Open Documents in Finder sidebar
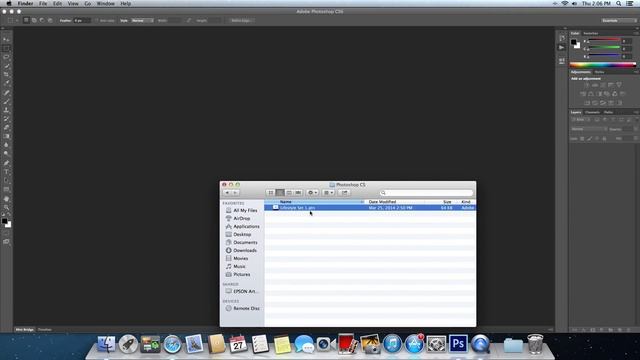The image size is (640, 360). click(245, 242)
